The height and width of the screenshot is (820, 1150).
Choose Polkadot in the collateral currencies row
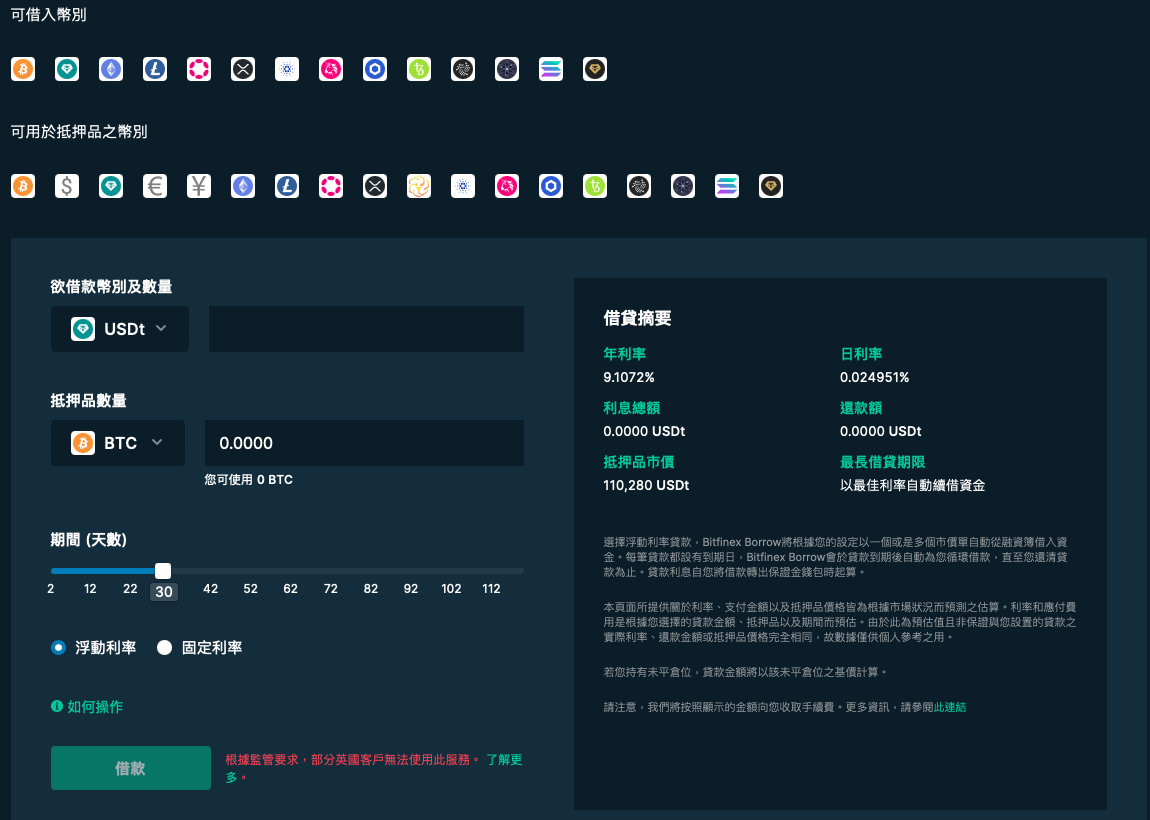tap(331, 186)
